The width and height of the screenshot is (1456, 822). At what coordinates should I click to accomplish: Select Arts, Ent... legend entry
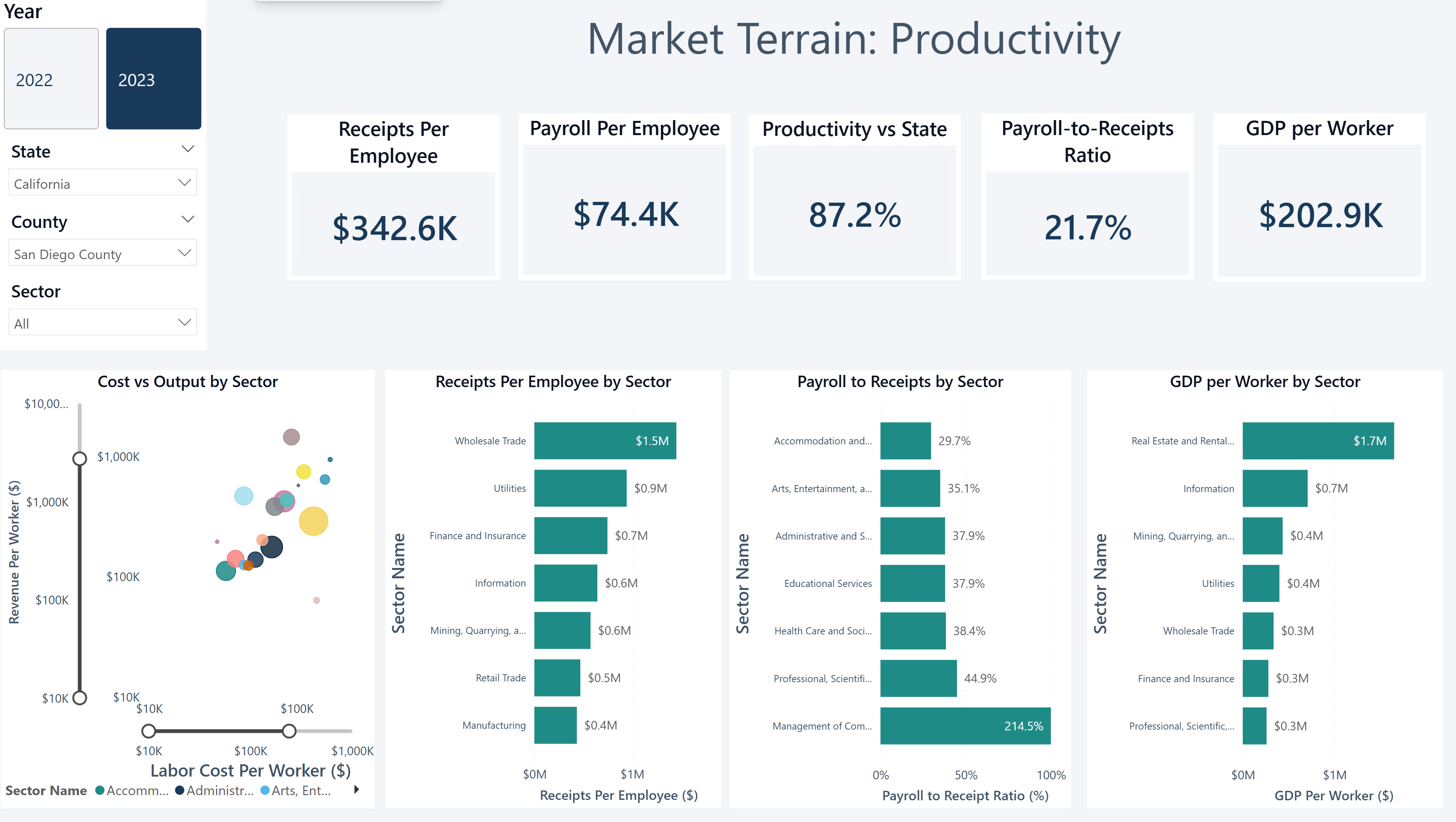pos(296,790)
